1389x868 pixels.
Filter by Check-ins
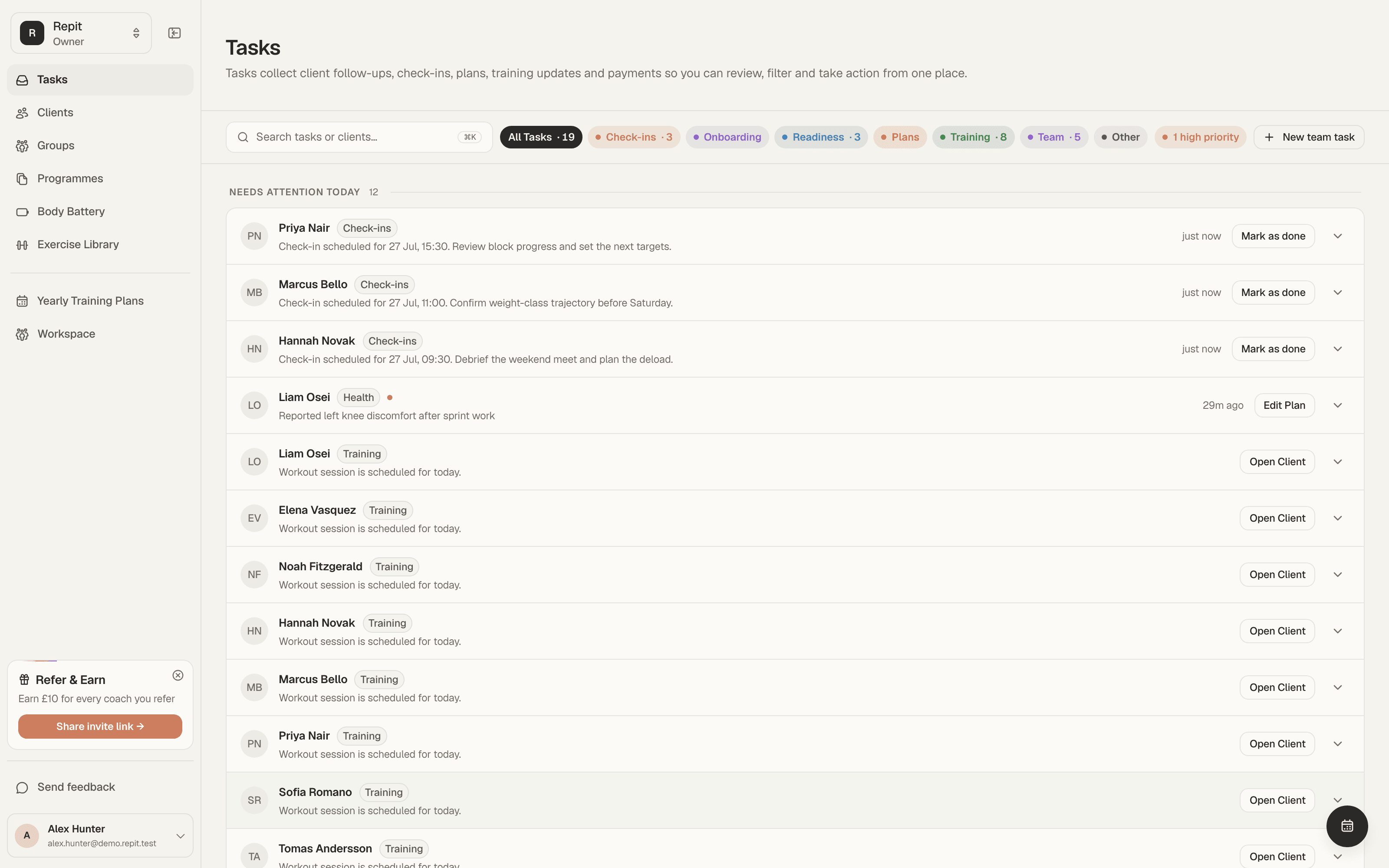click(x=634, y=137)
